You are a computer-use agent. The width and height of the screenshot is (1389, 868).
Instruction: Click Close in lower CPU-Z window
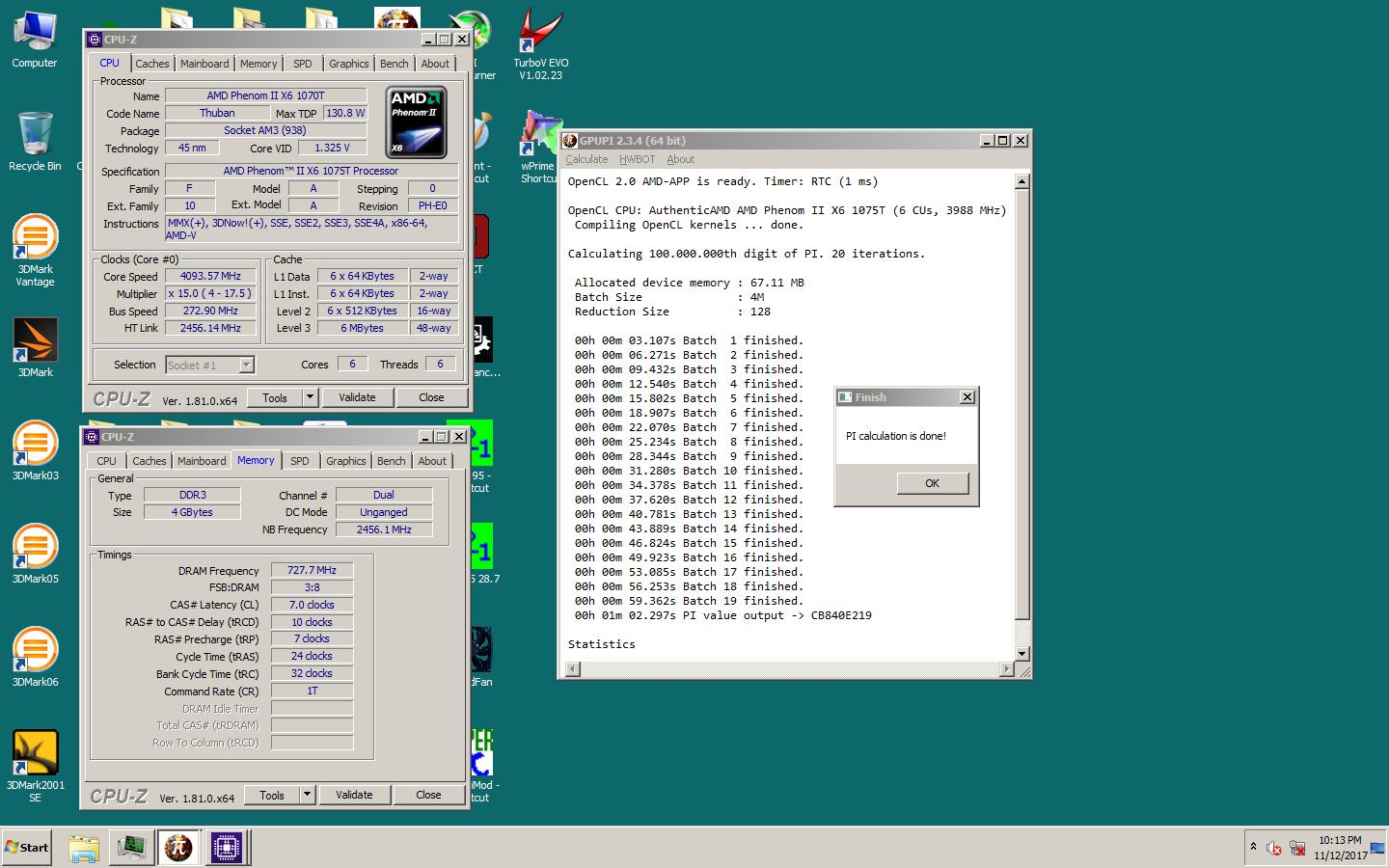428,795
